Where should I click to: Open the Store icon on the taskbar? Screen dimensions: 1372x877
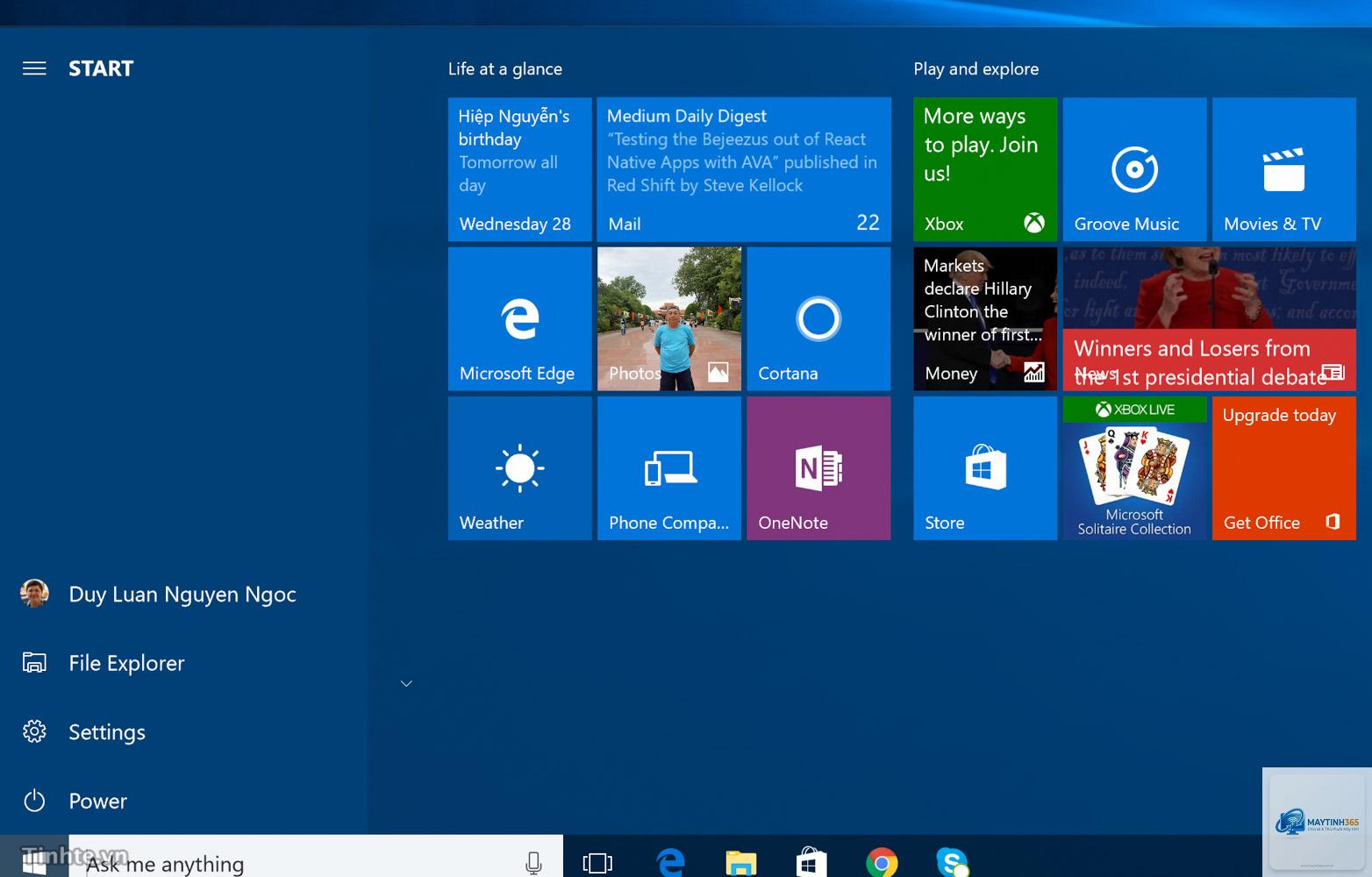pyautogui.click(x=811, y=863)
